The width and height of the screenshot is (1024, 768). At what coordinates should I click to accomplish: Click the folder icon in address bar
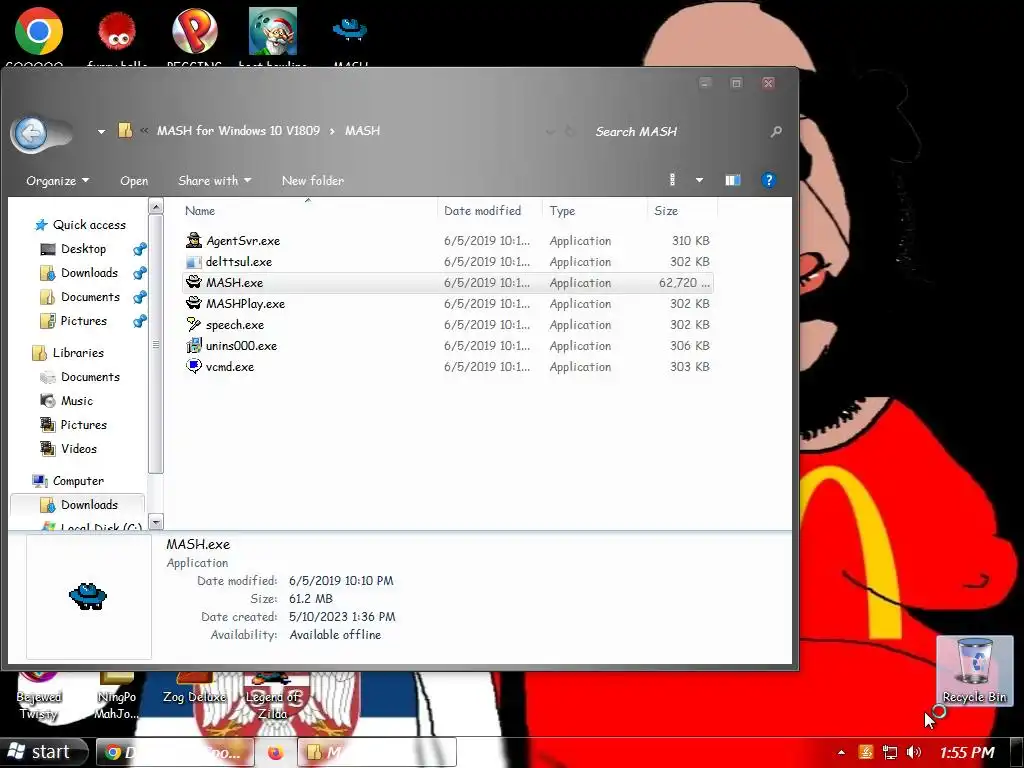tap(125, 131)
